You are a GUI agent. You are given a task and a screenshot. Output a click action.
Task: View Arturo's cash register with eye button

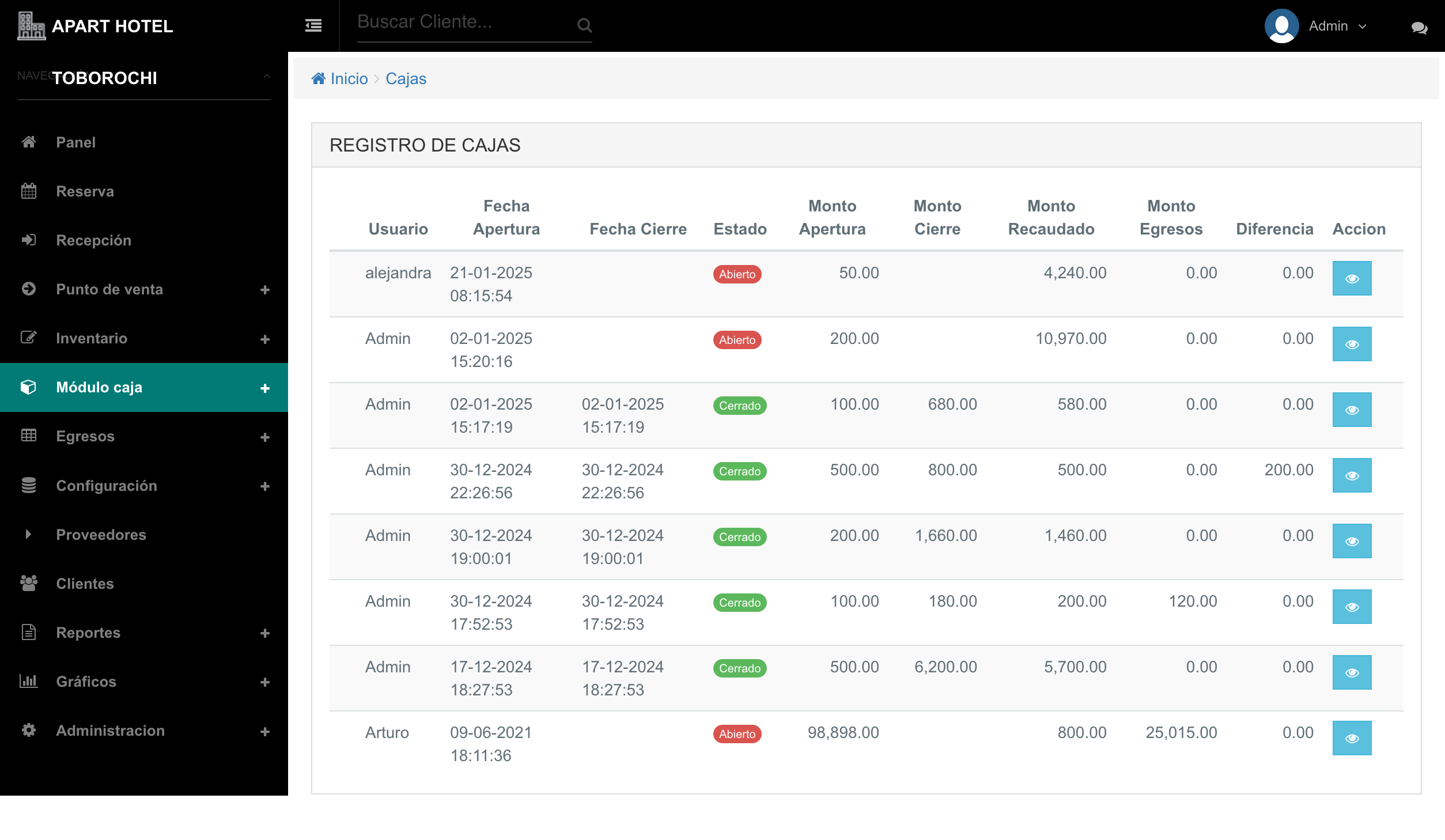point(1351,738)
